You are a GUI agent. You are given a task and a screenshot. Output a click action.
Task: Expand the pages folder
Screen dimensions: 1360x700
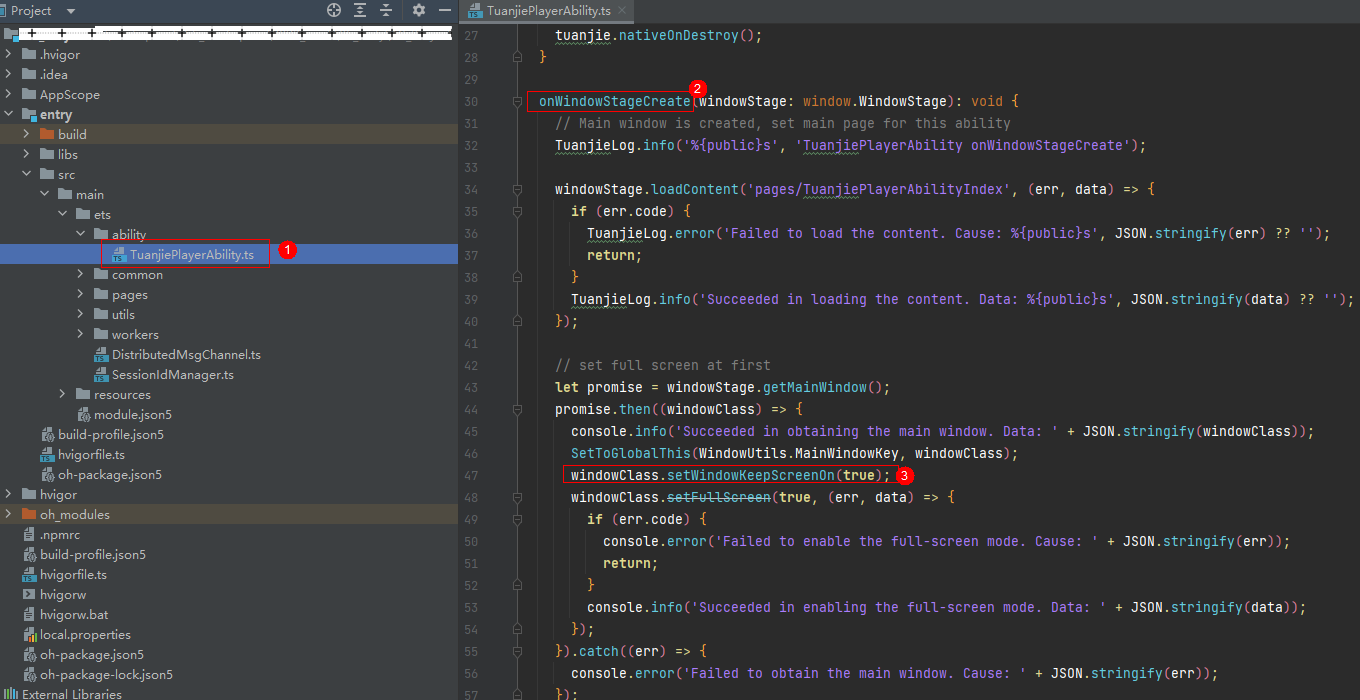click(81, 294)
